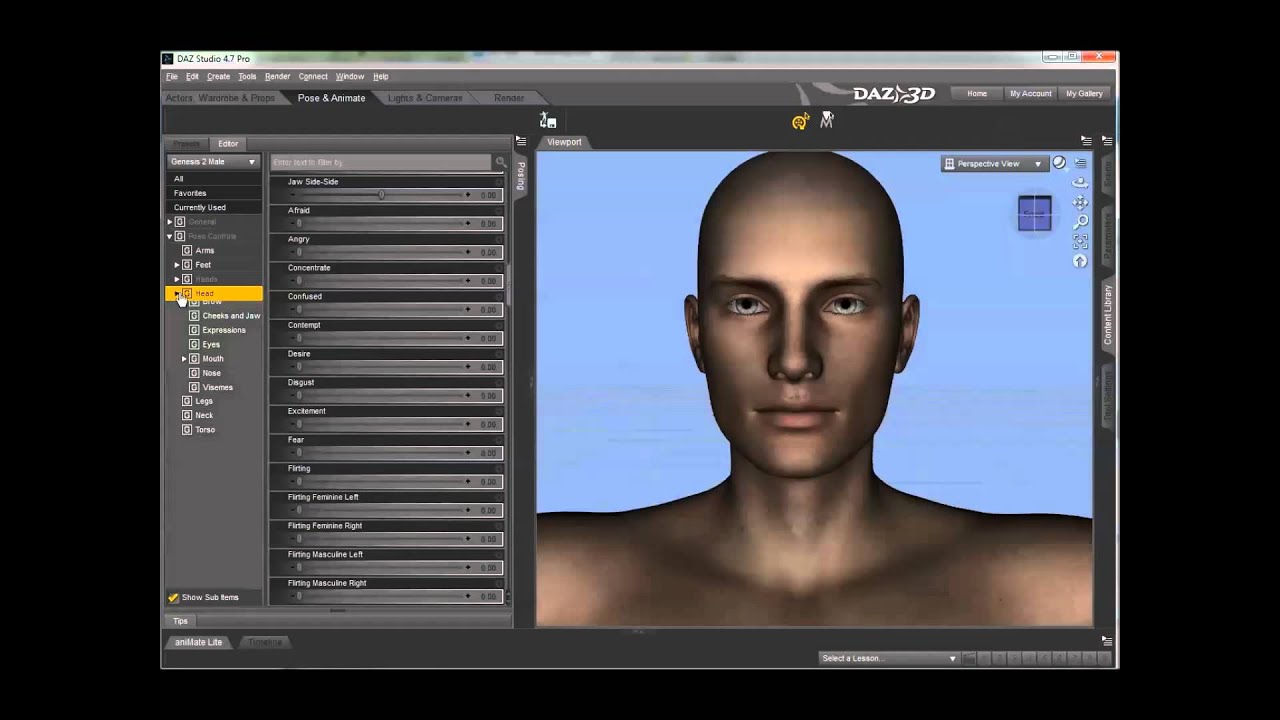1280x720 pixels.
Task: Select Cheeks and Jaw in the tree
Action: [231, 316]
